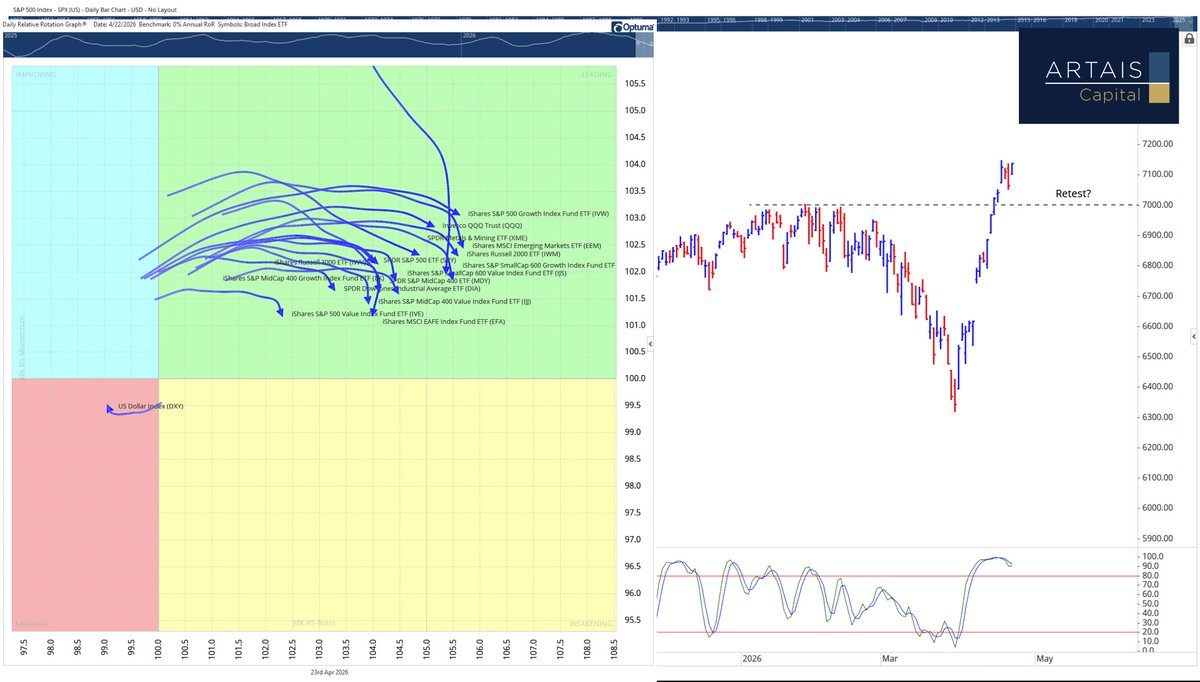Click the 6300.00 price axis value

point(1160,417)
